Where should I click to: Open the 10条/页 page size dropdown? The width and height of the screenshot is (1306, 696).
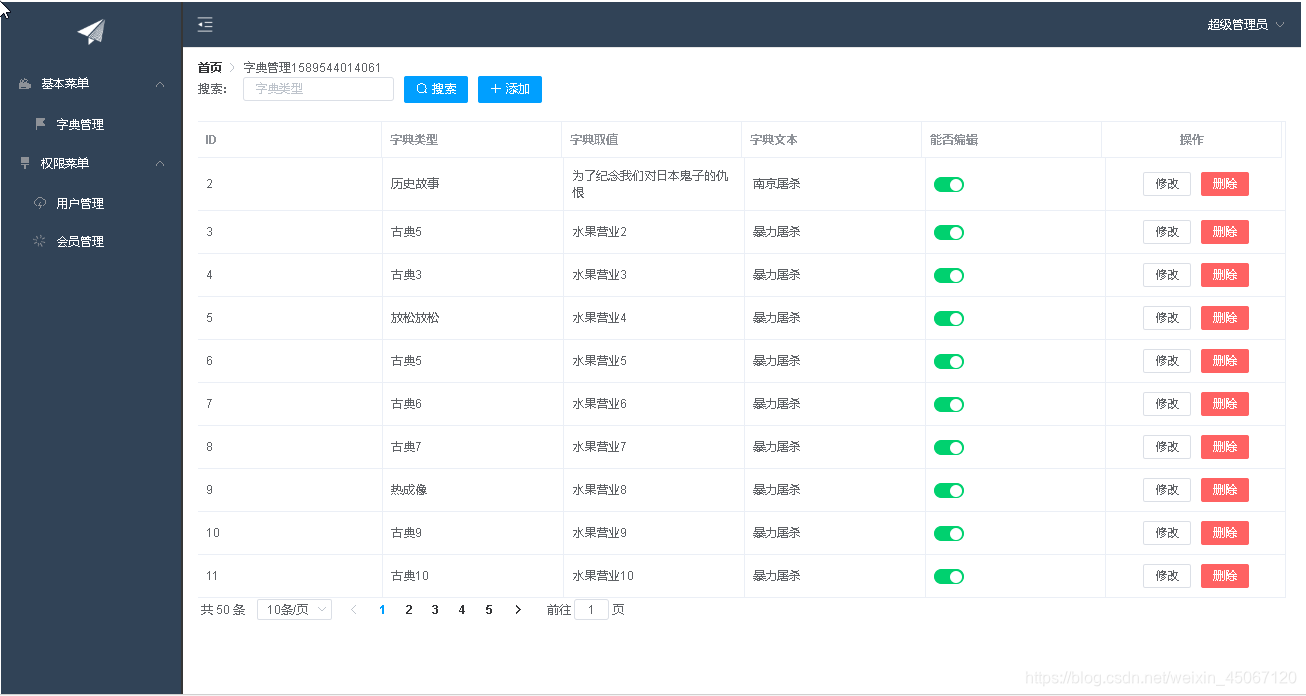(x=294, y=610)
